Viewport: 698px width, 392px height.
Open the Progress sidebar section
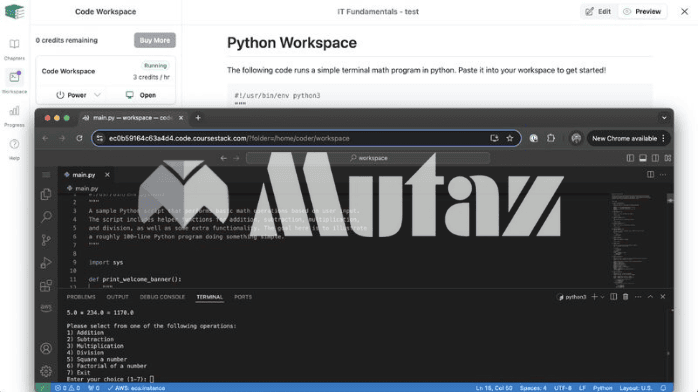tap(14, 116)
